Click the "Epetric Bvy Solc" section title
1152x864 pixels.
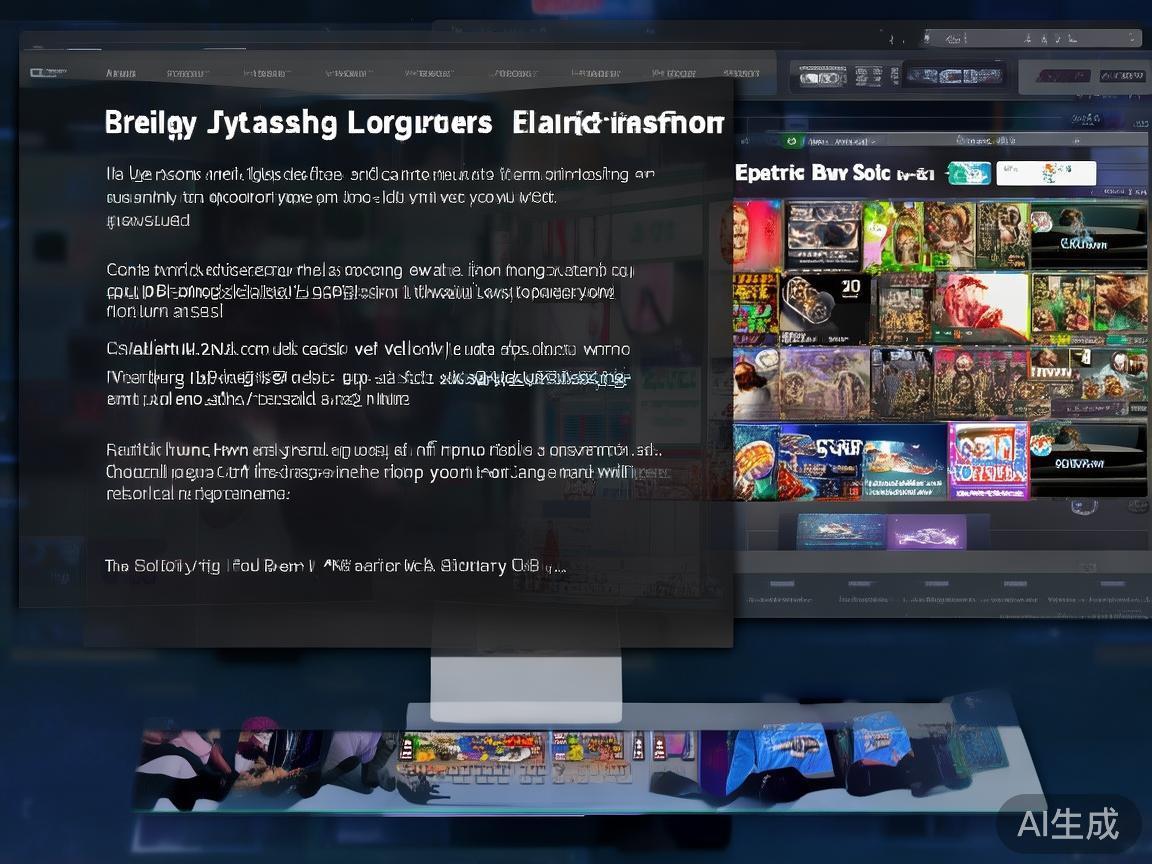click(812, 173)
